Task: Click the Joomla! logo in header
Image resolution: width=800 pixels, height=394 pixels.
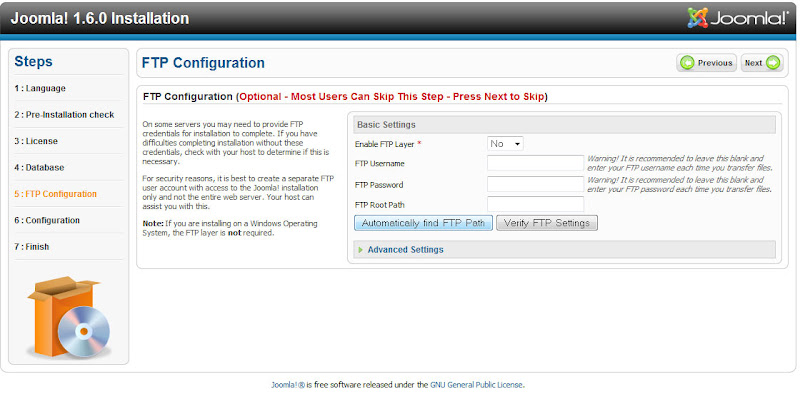Action: [x=738, y=18]
